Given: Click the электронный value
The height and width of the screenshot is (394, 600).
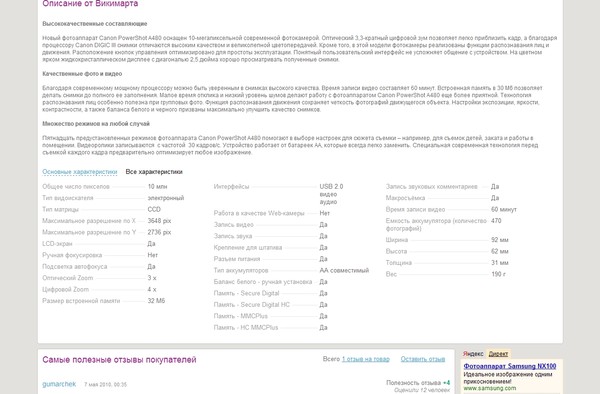Looking at the screenshot, I should pos(166,198).
